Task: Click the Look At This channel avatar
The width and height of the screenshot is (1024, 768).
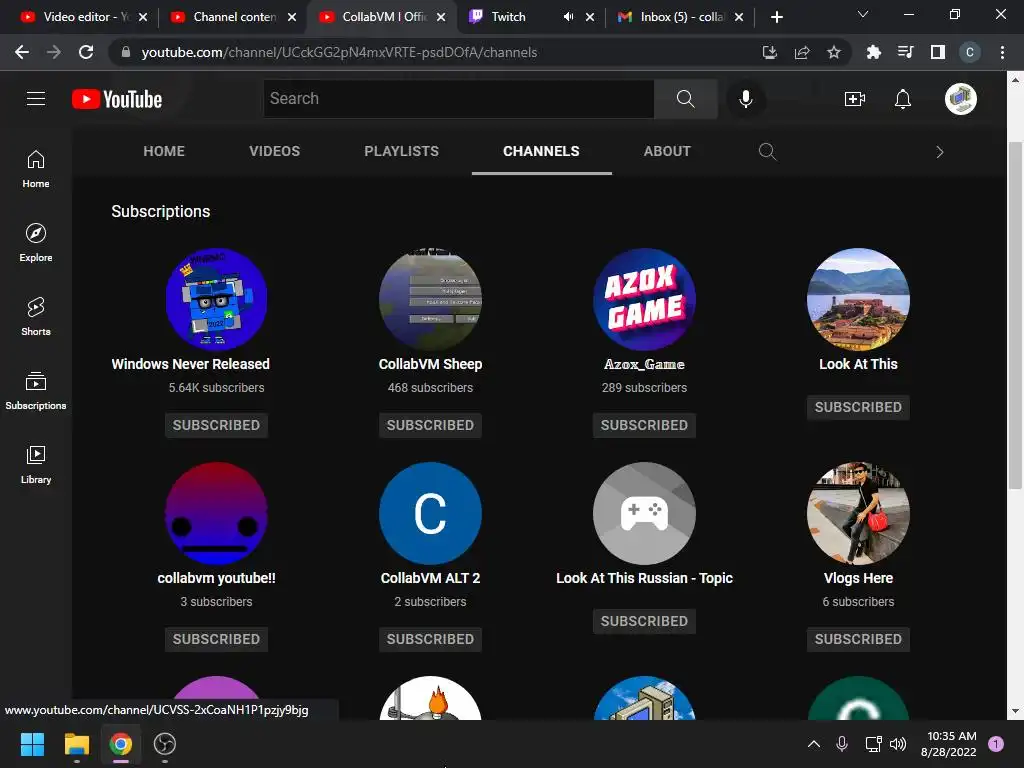Action: pyautogui.click(x=858, y=299)
